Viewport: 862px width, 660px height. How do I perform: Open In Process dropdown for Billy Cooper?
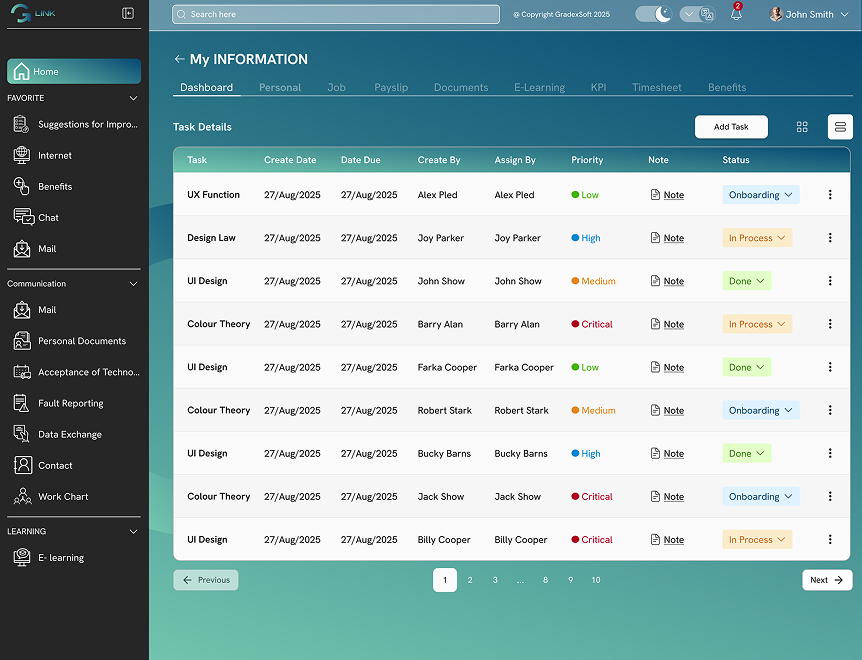coord(757,539)
